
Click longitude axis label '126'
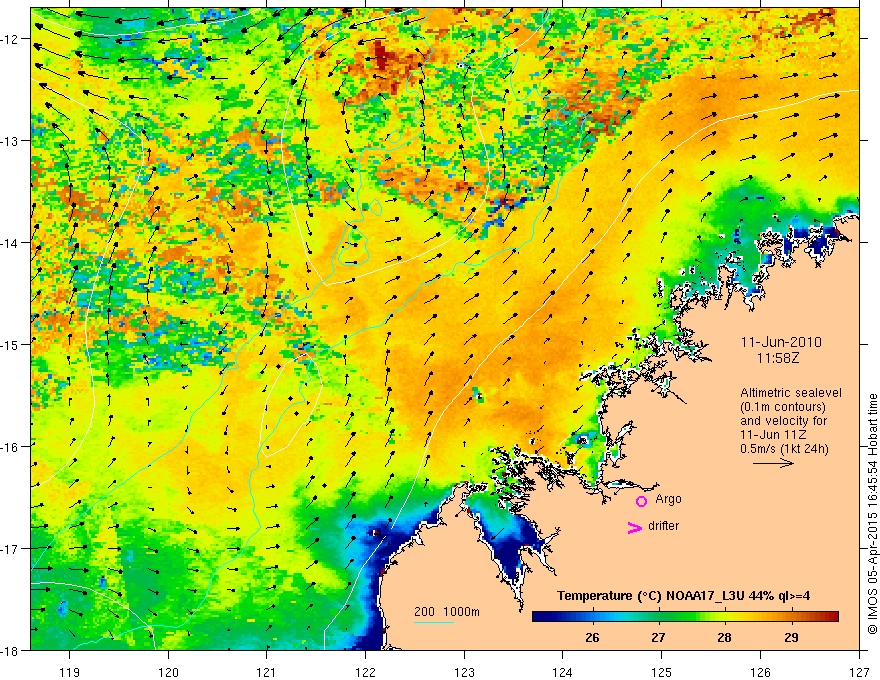760,672
